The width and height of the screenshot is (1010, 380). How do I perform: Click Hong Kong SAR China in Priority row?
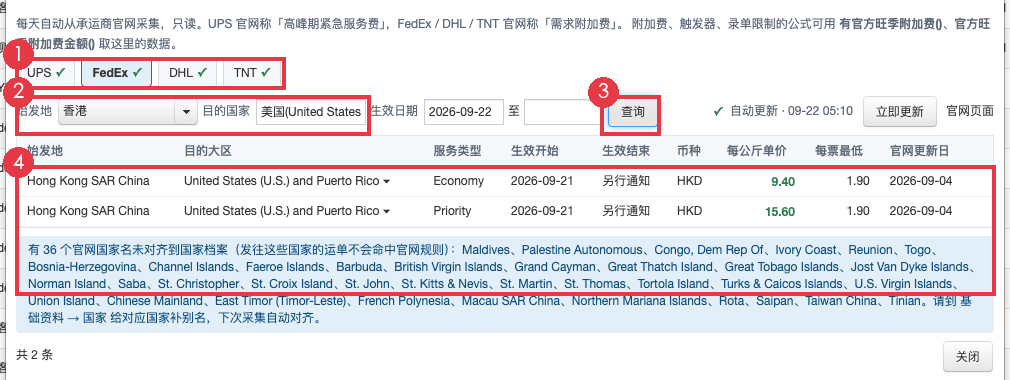click(88, 211)
